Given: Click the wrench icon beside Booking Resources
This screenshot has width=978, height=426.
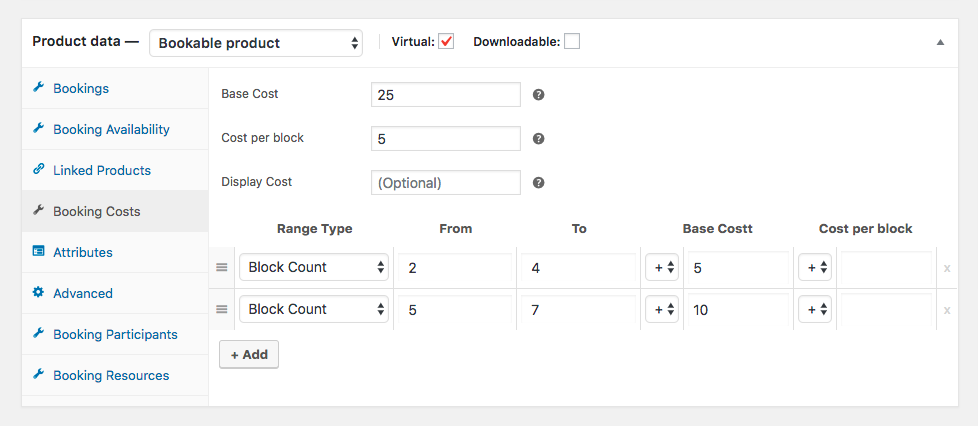Looking at the screenshot, I should 38,375.
